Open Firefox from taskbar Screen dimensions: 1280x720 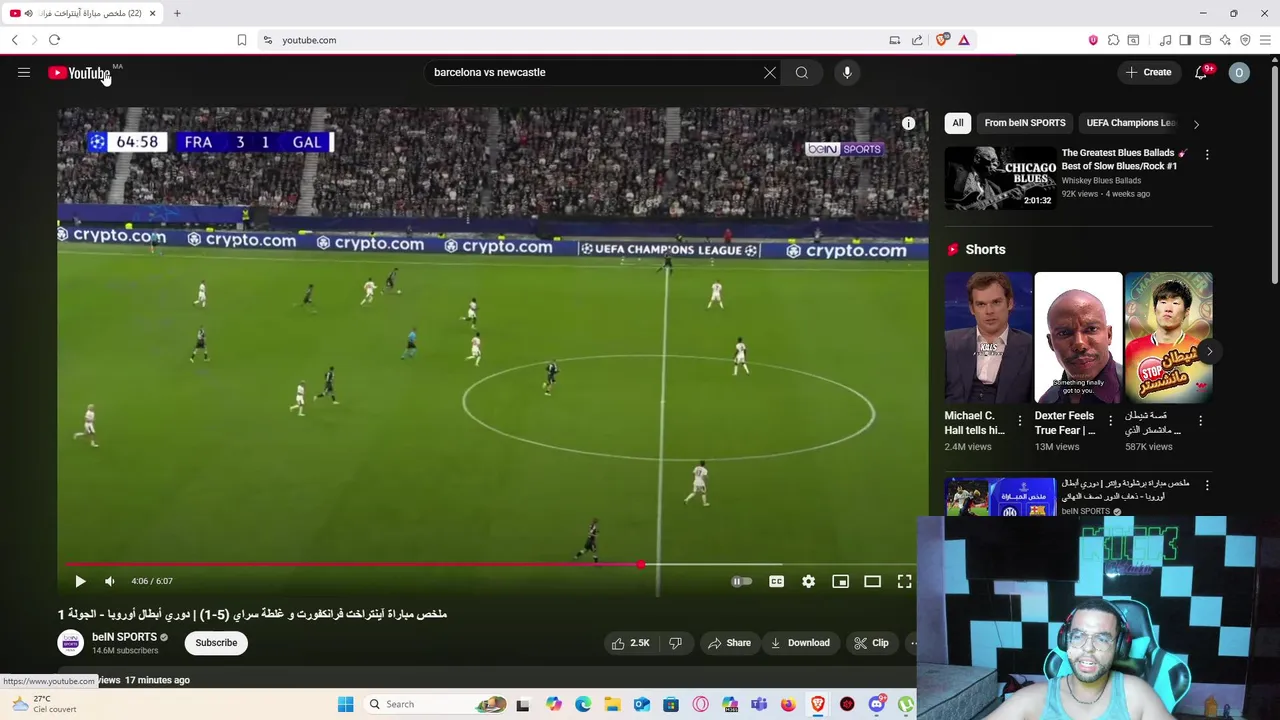(788, 704)
